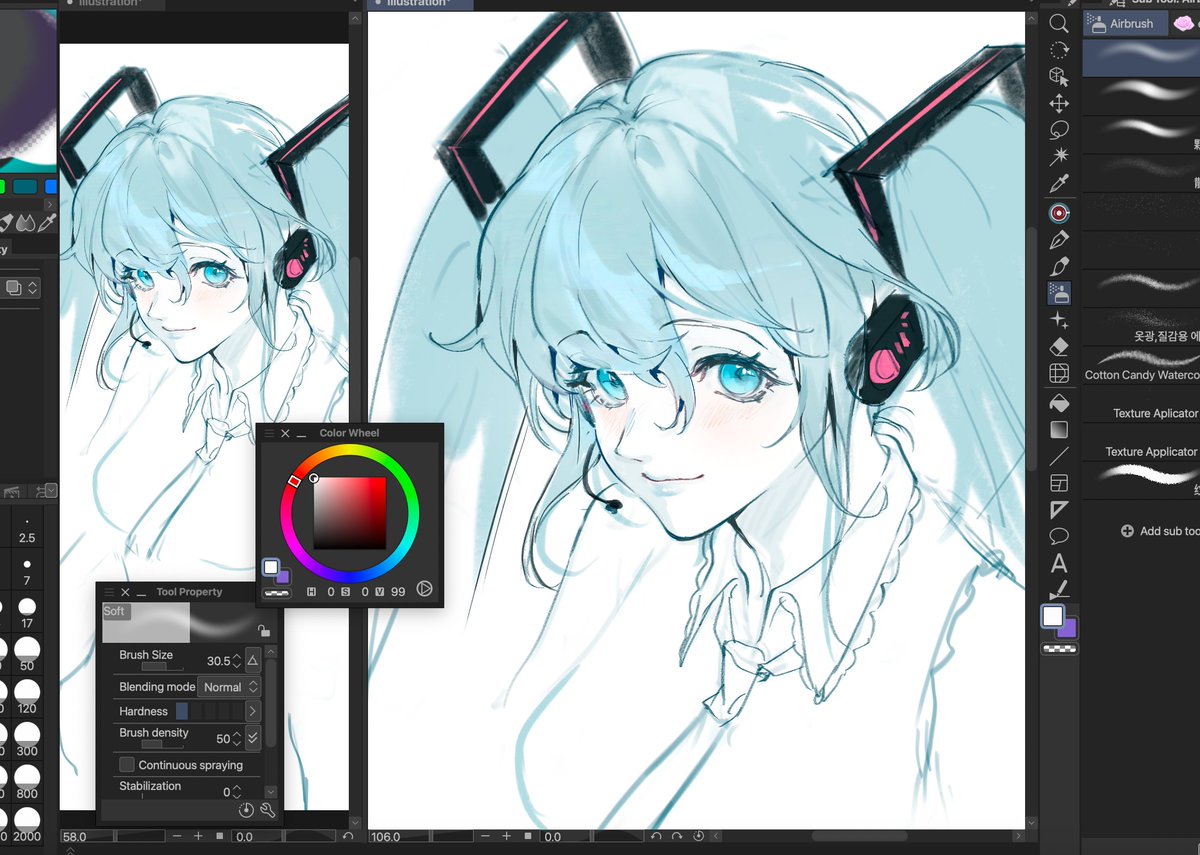The width and height of the screenshot is (1200, 855).
Task: Select the Decoration sparkle tool
Action: 1059,320
